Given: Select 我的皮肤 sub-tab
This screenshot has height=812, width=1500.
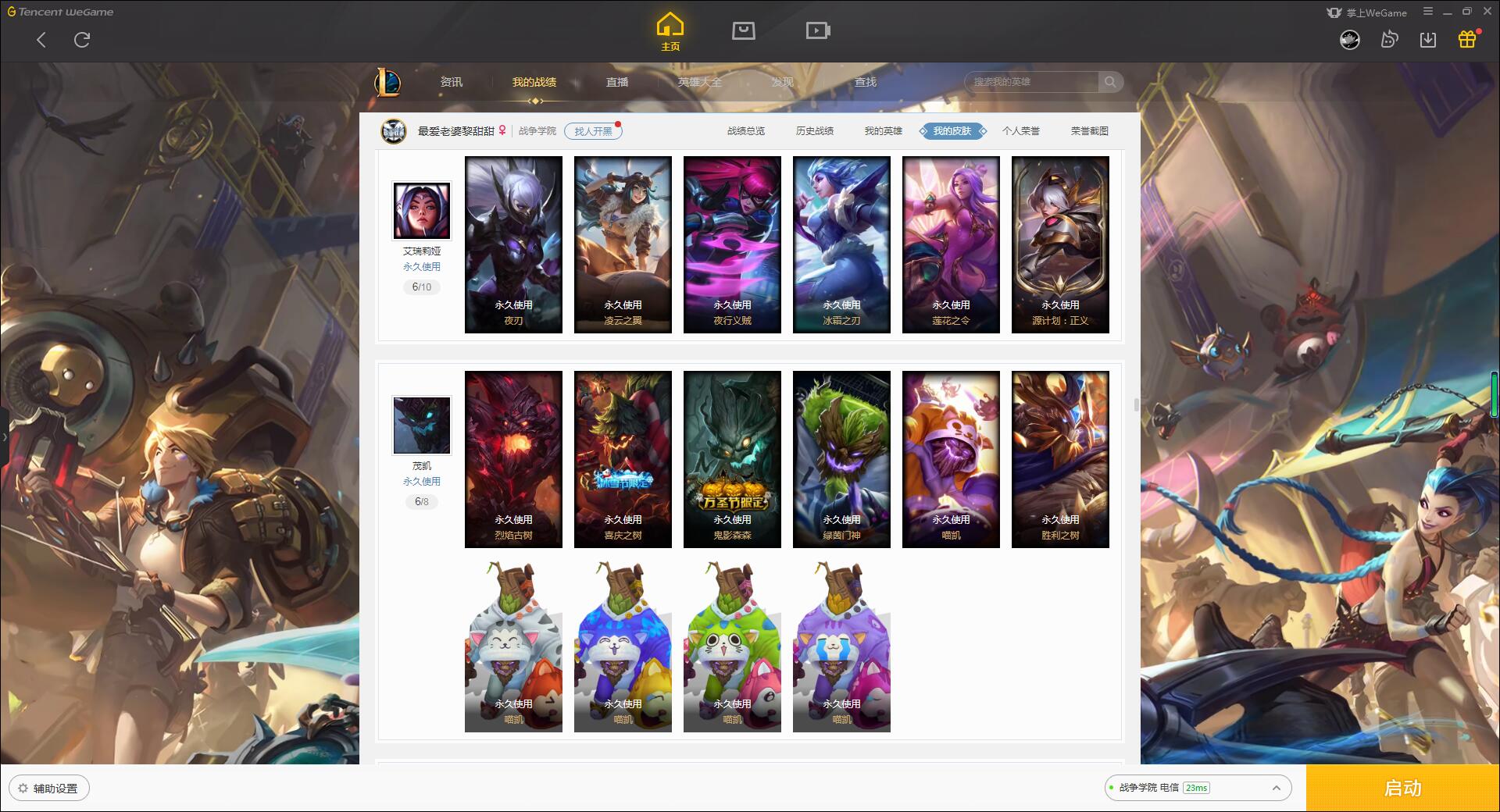Looking at the screenshot, I should [952, 131].
